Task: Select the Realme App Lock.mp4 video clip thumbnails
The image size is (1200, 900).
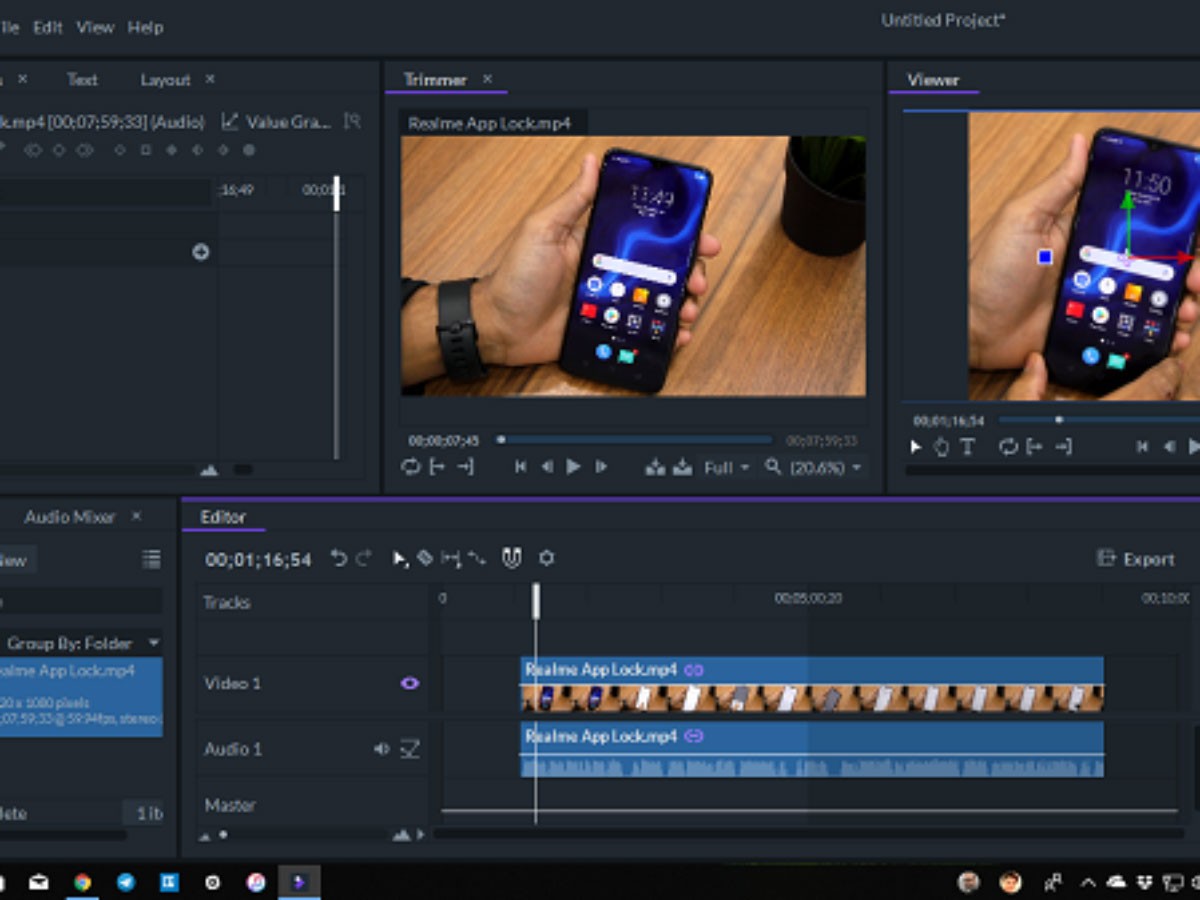Action: 812,698
